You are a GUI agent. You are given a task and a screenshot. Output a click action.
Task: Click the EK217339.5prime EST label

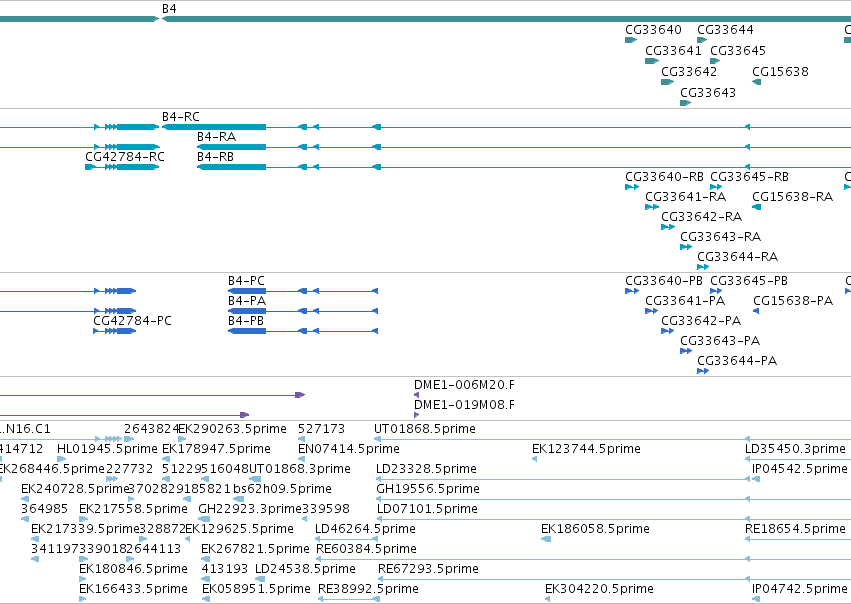[x=85, y=529]
